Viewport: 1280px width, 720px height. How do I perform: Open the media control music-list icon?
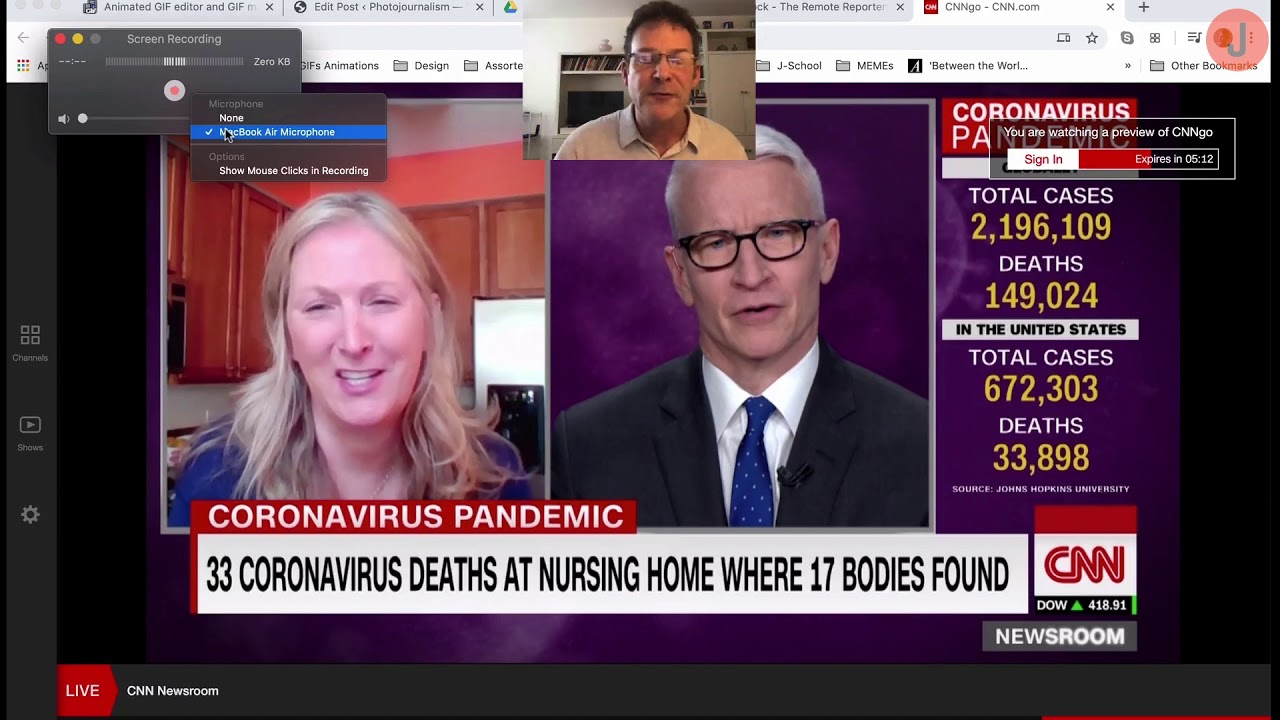click(x=1194, y=38)
